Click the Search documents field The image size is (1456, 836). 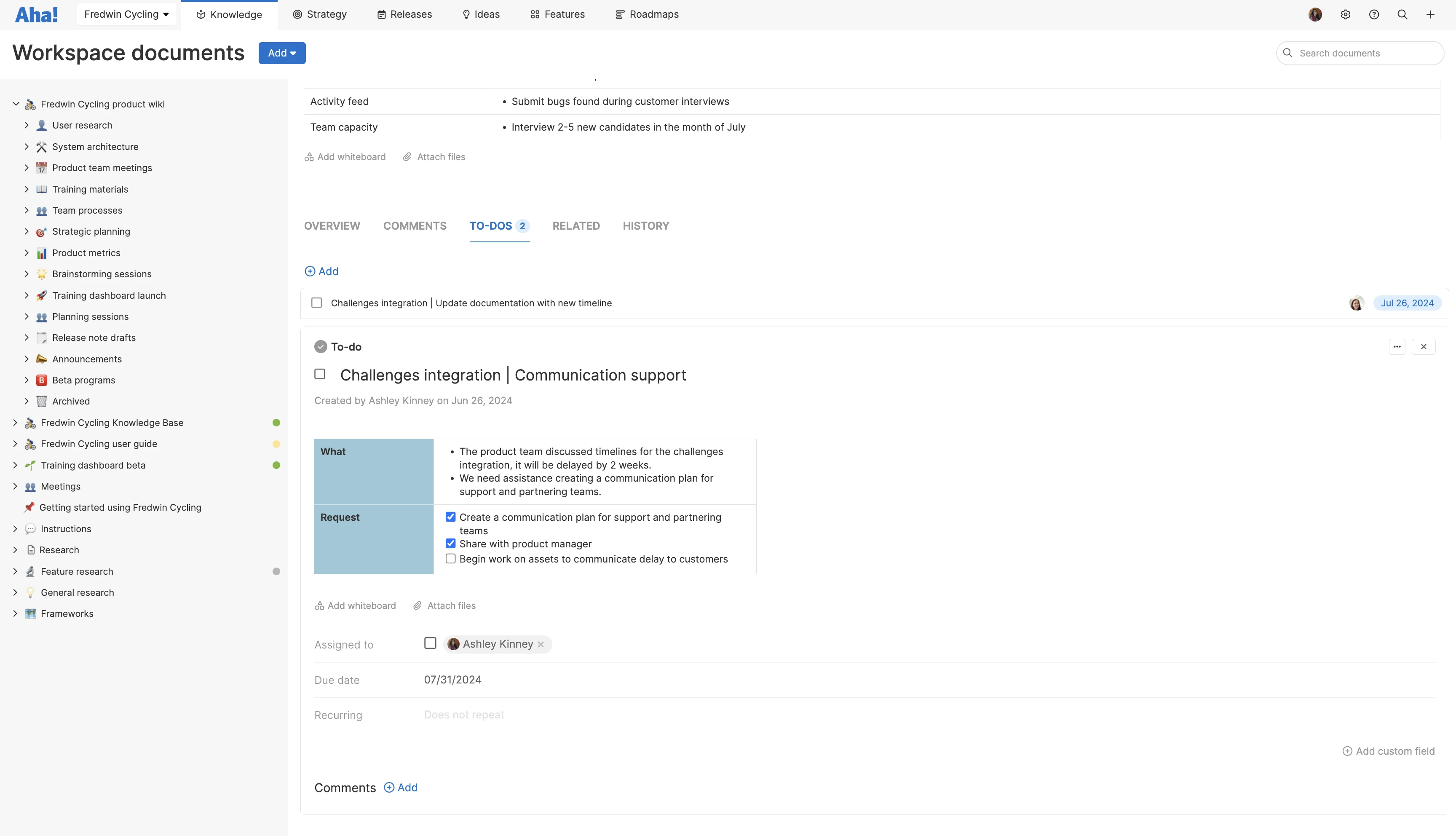[1360, 53]
